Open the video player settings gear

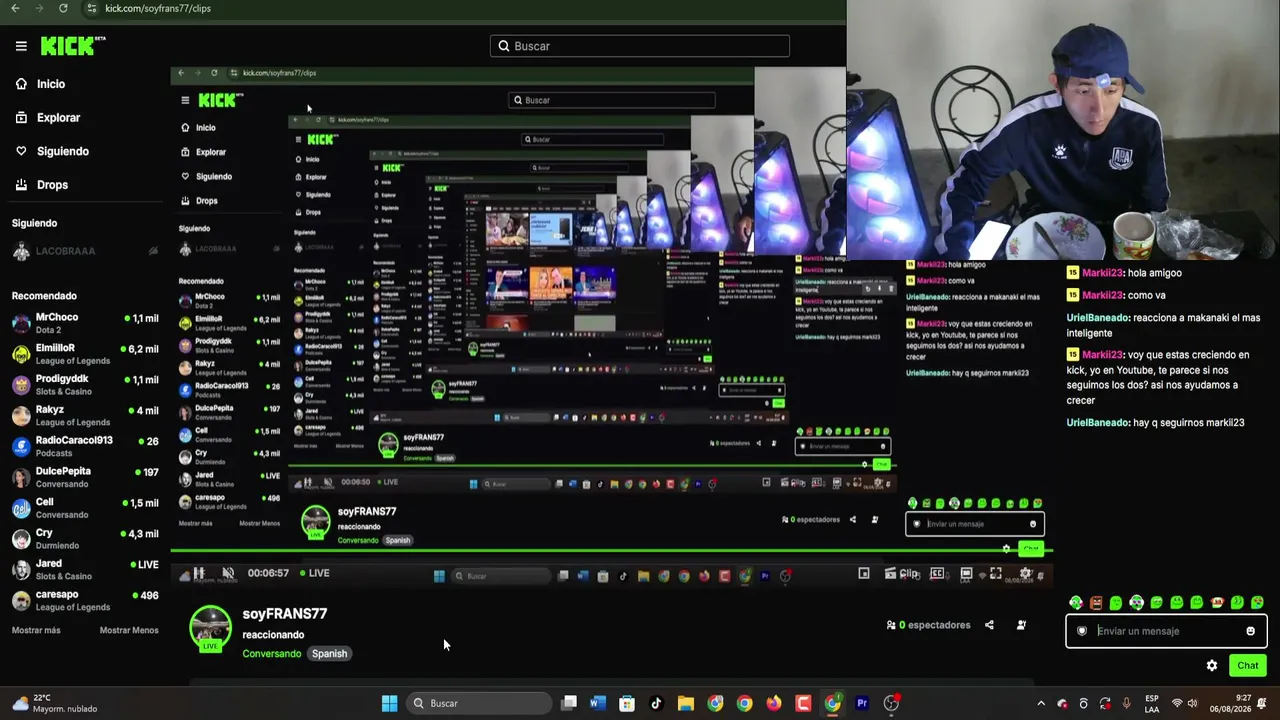coord(1025,574)
